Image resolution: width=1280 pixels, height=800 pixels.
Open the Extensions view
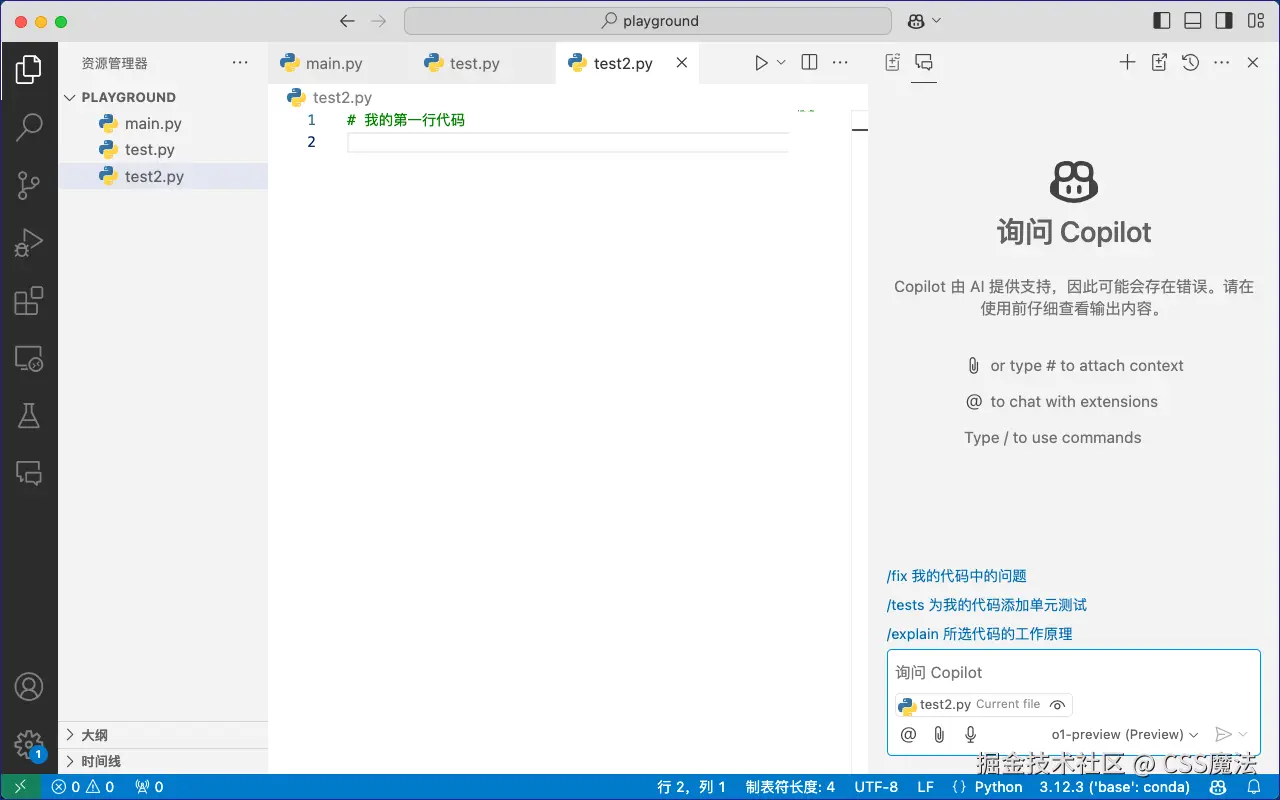tap(29, 301)
